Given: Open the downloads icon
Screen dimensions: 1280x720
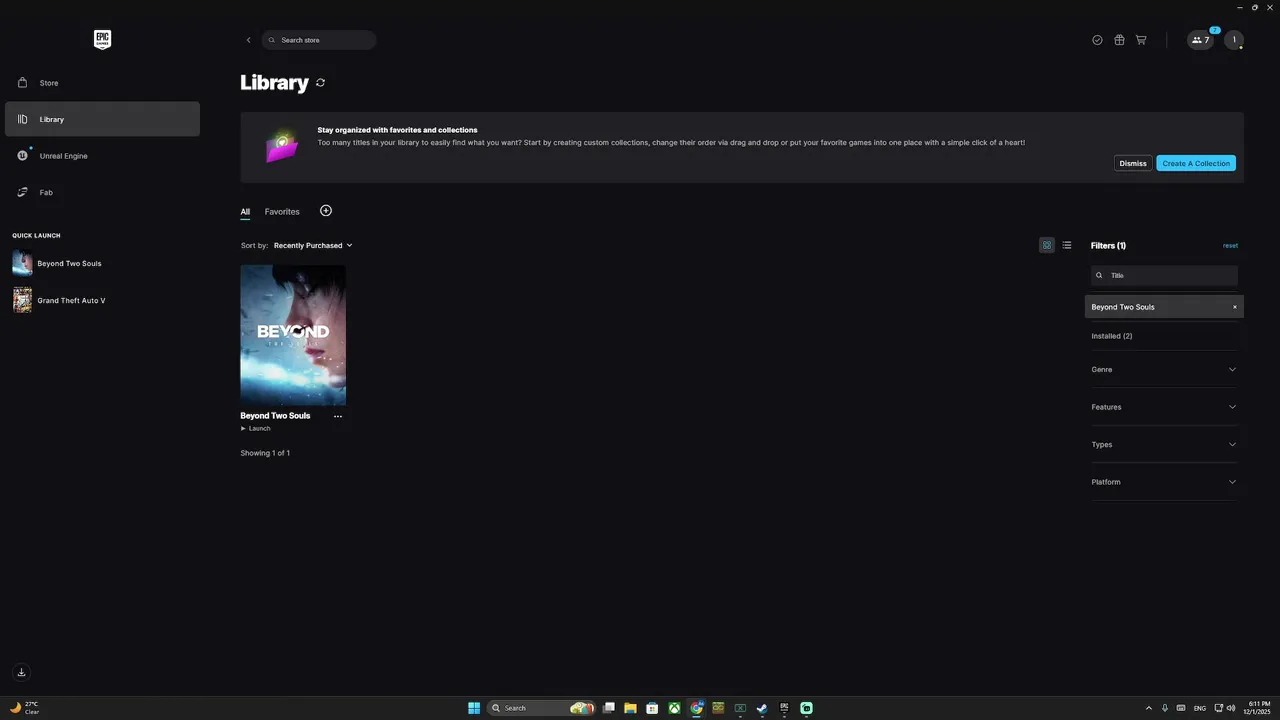Looking at the screenshot, I should [x=21, y=673].
